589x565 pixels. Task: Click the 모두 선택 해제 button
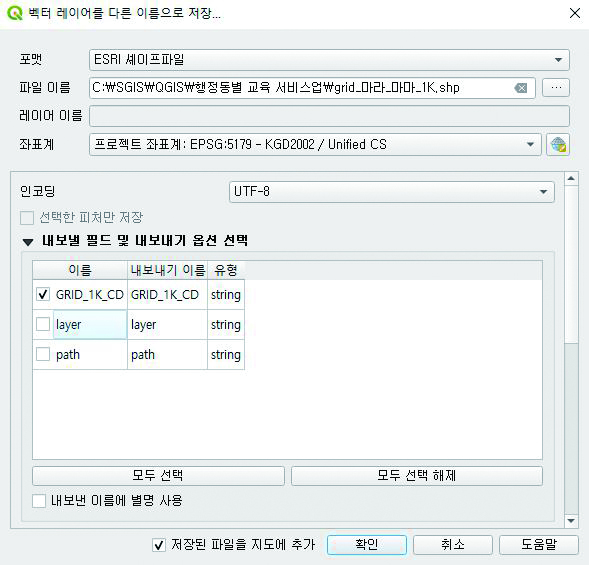417,476
